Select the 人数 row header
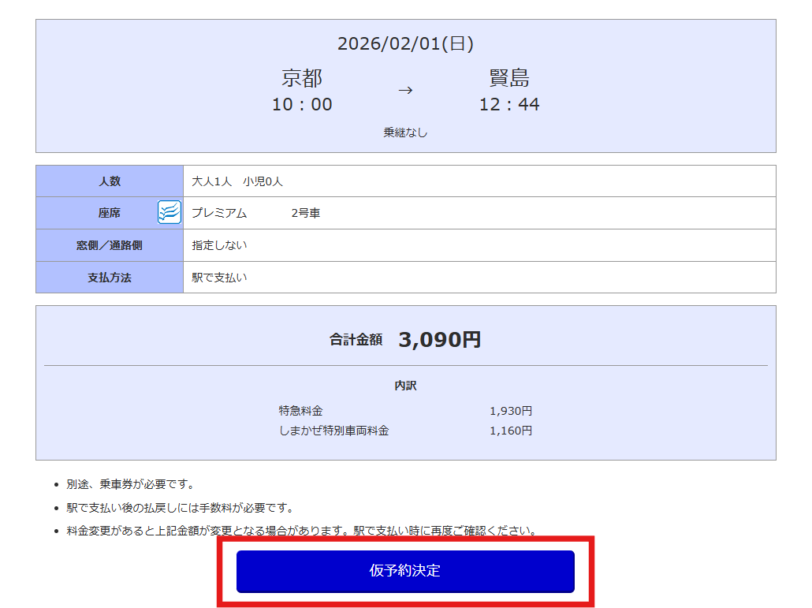The image size is (812, 608). click(x=110, y=181)
